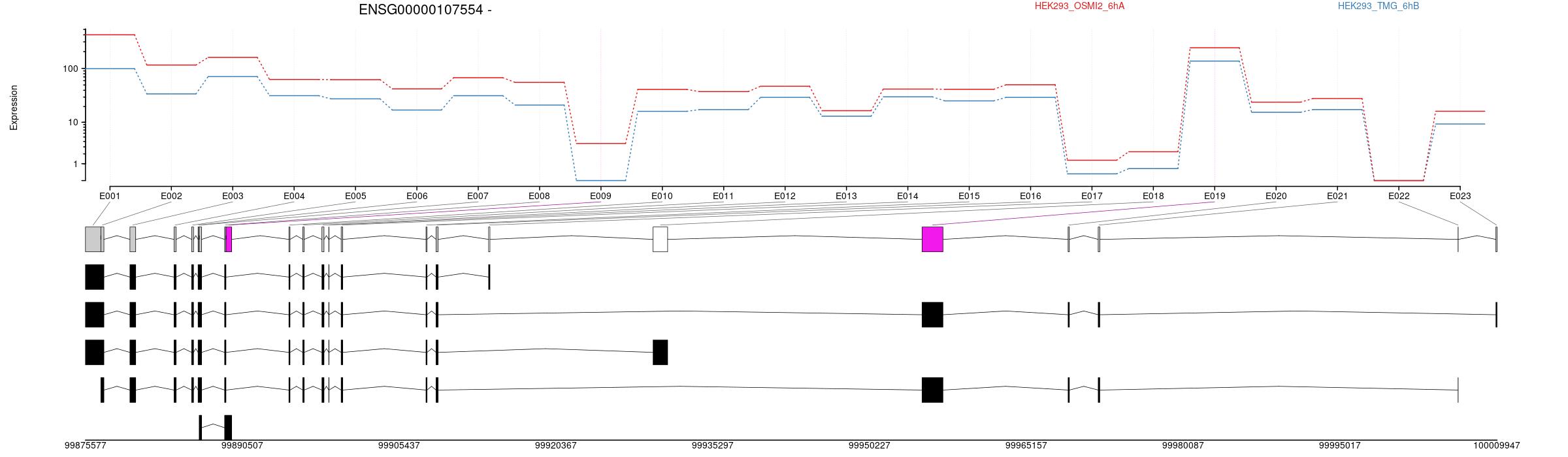
Task: Select the small magenta exon in gene model
Action: (x=229, y=239)
